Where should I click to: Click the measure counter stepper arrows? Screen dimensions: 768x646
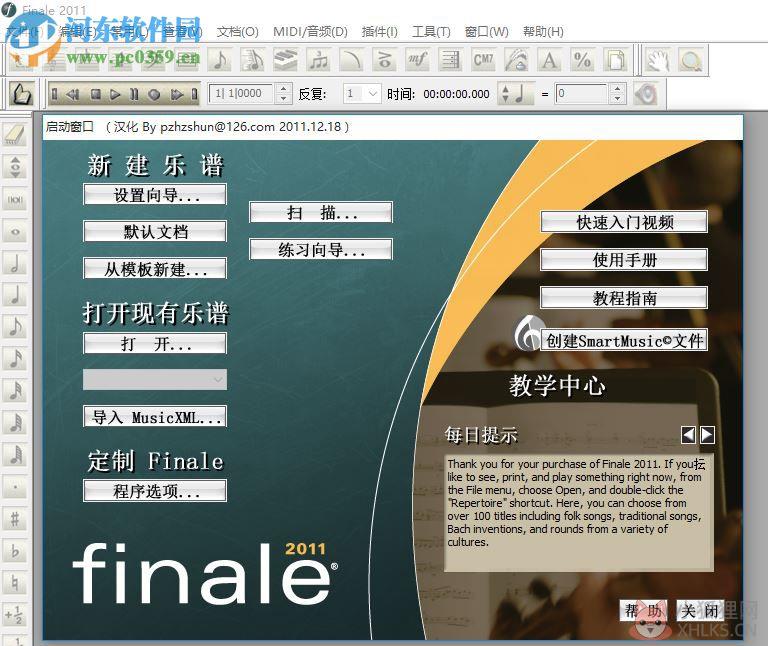(x=283, y=93)
